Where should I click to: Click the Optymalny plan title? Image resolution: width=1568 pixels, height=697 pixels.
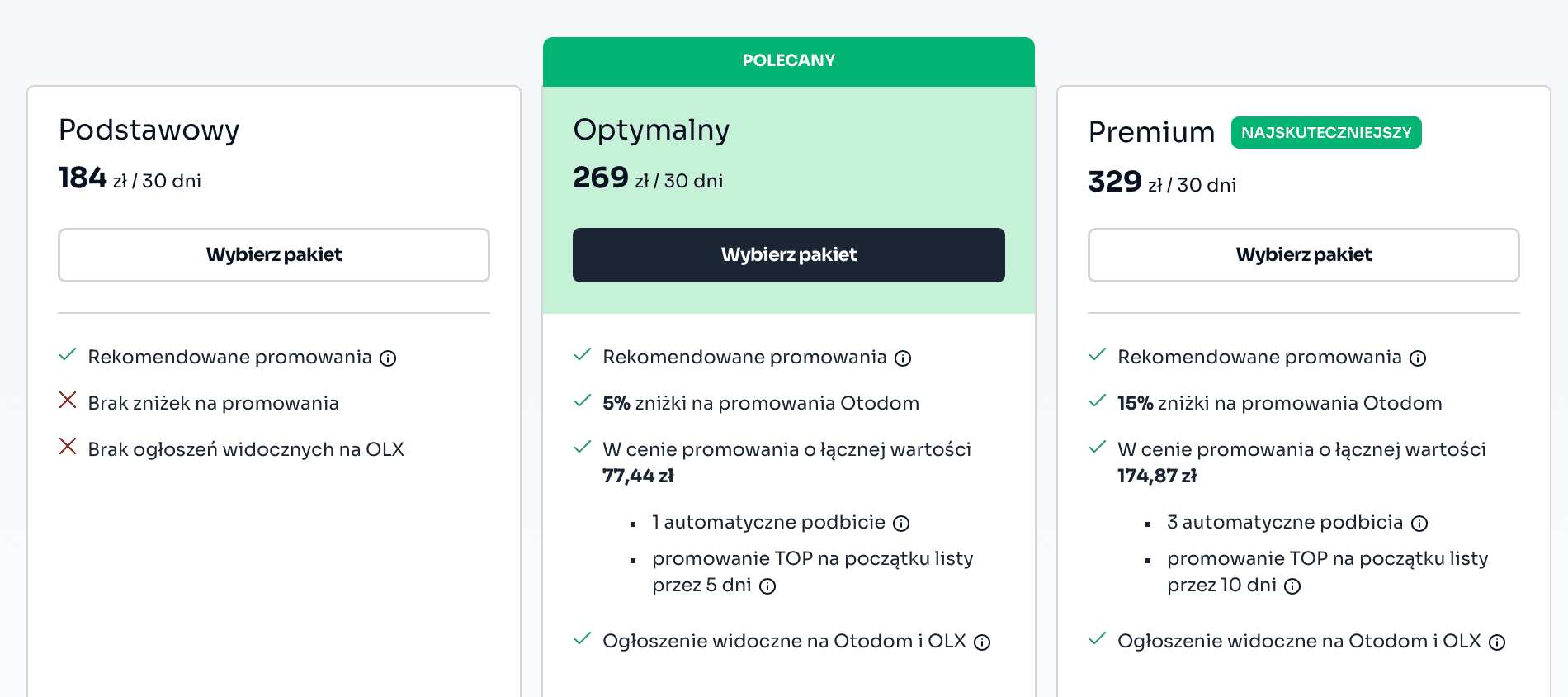click(651, 130)
